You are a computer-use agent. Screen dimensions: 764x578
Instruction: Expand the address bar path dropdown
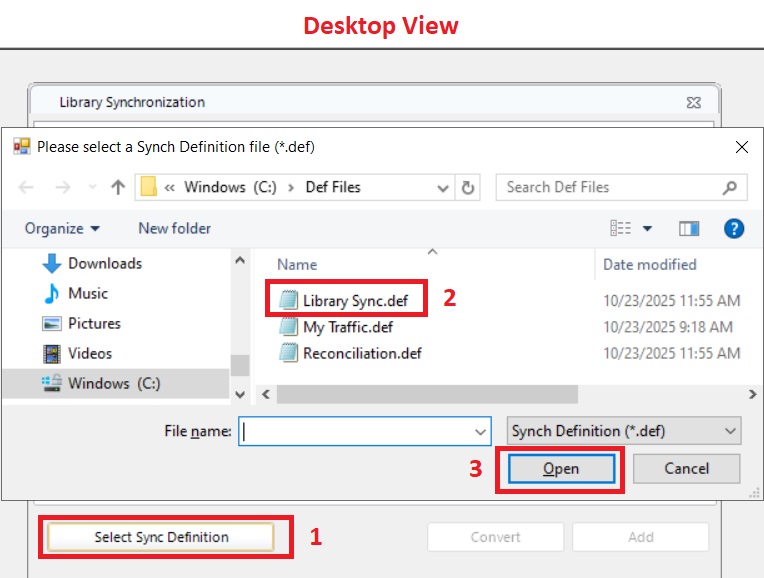(x=442, y=188)
